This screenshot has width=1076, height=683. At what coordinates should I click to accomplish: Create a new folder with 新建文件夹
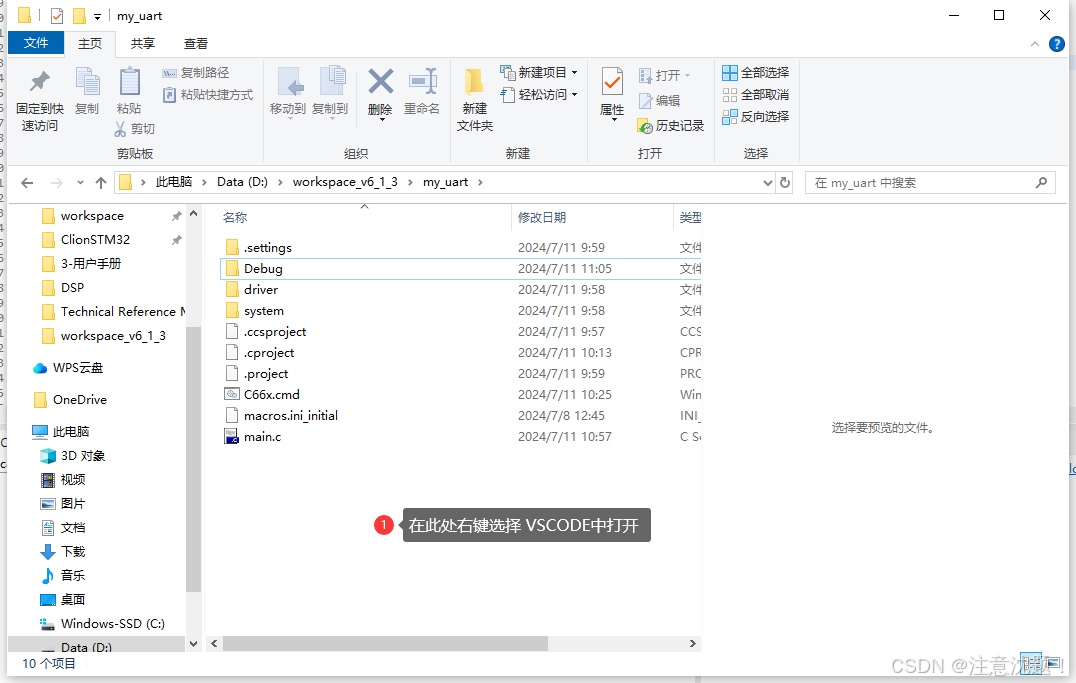(473, 96)
